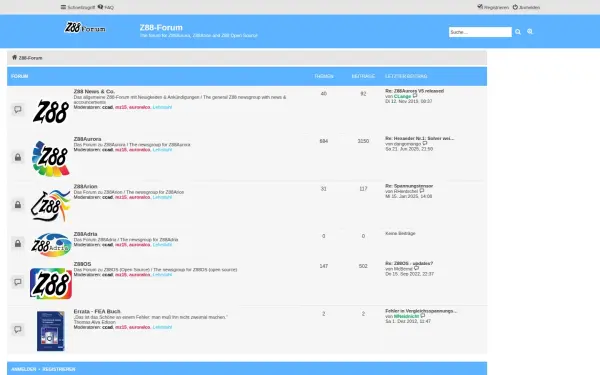Open last post Re: Spannungstensor
Image resolution: width=600 pixels, height=375 pixels.
[409, 186]
